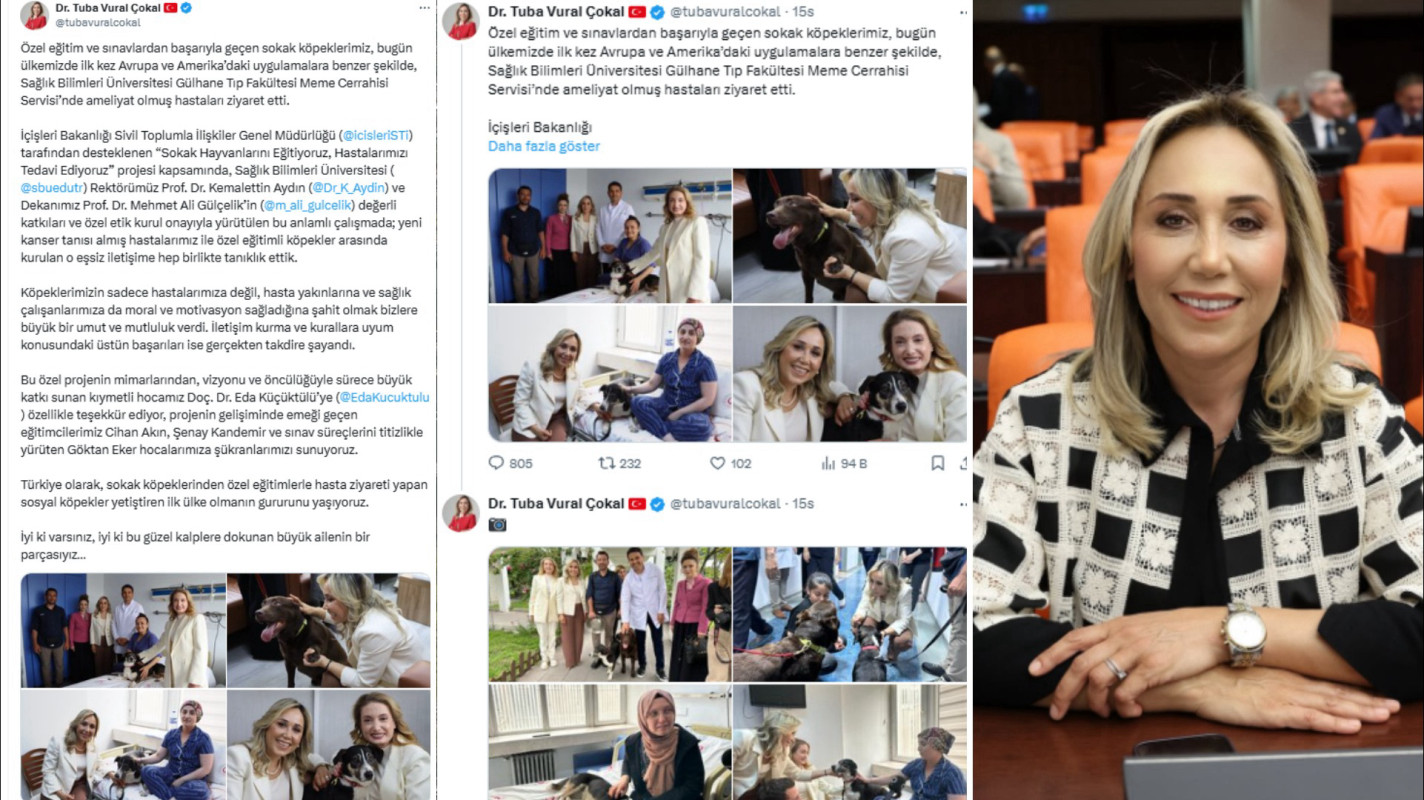The width and height of the screenshot is (1424, 800).
Task: Open the view analytics icon showing 94 B
Action: coord(828,463)
